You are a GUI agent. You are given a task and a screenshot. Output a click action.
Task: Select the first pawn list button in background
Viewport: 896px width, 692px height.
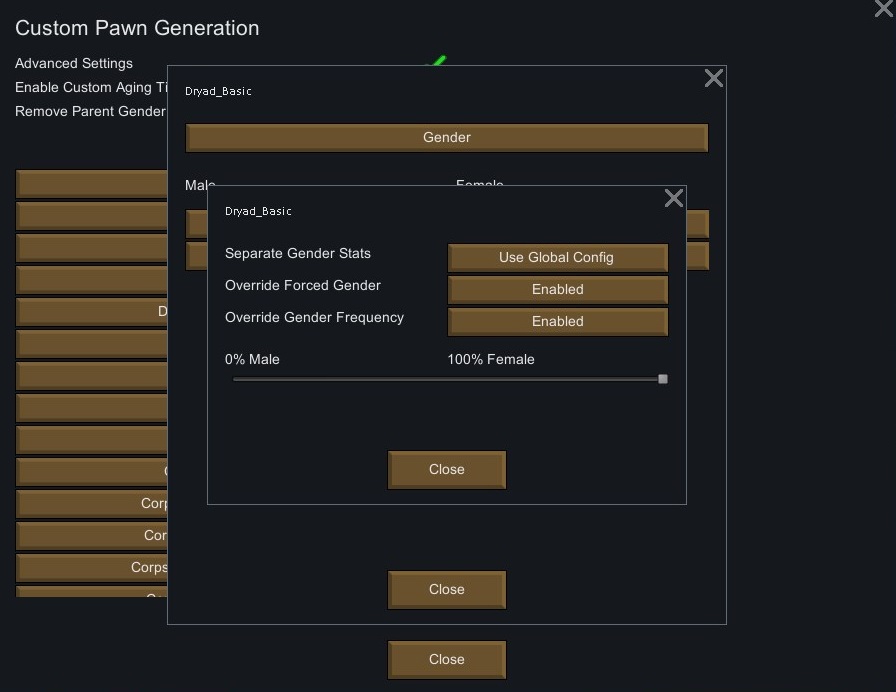click(x=91, y=184)
